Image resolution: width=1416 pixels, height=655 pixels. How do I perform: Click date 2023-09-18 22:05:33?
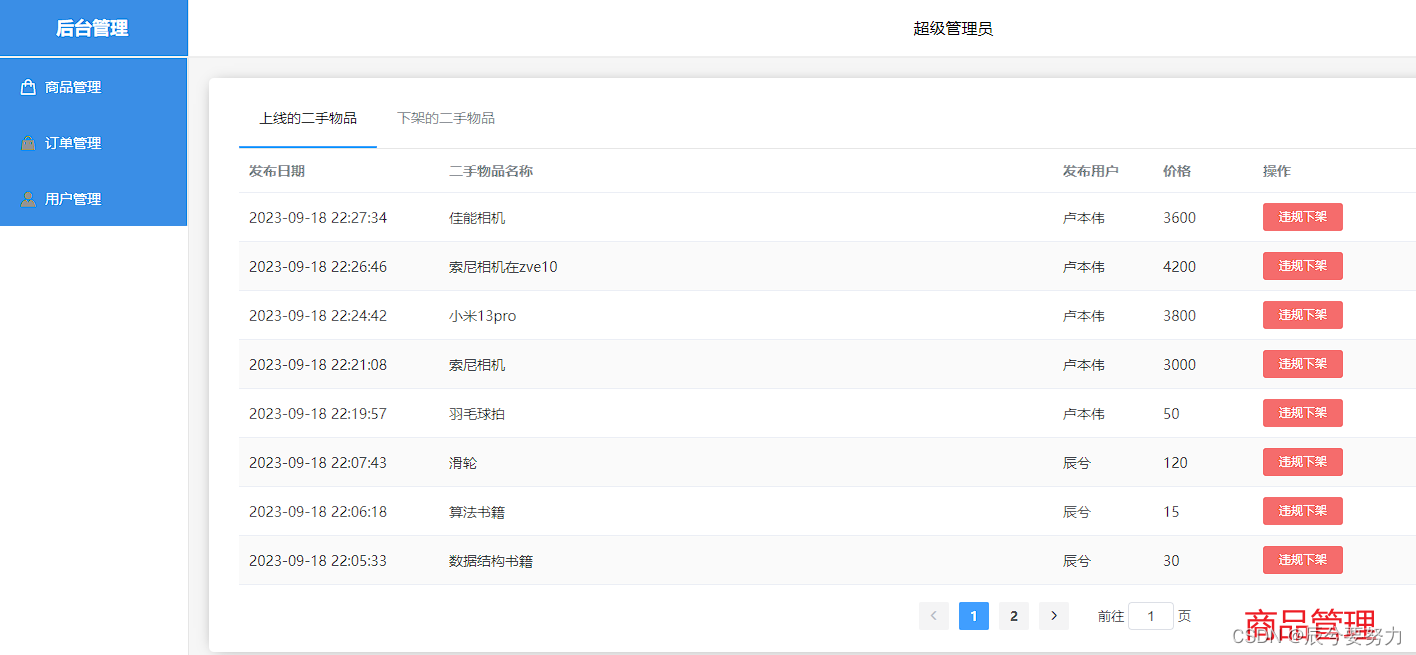pyautogui.click(x=318, y=560)
